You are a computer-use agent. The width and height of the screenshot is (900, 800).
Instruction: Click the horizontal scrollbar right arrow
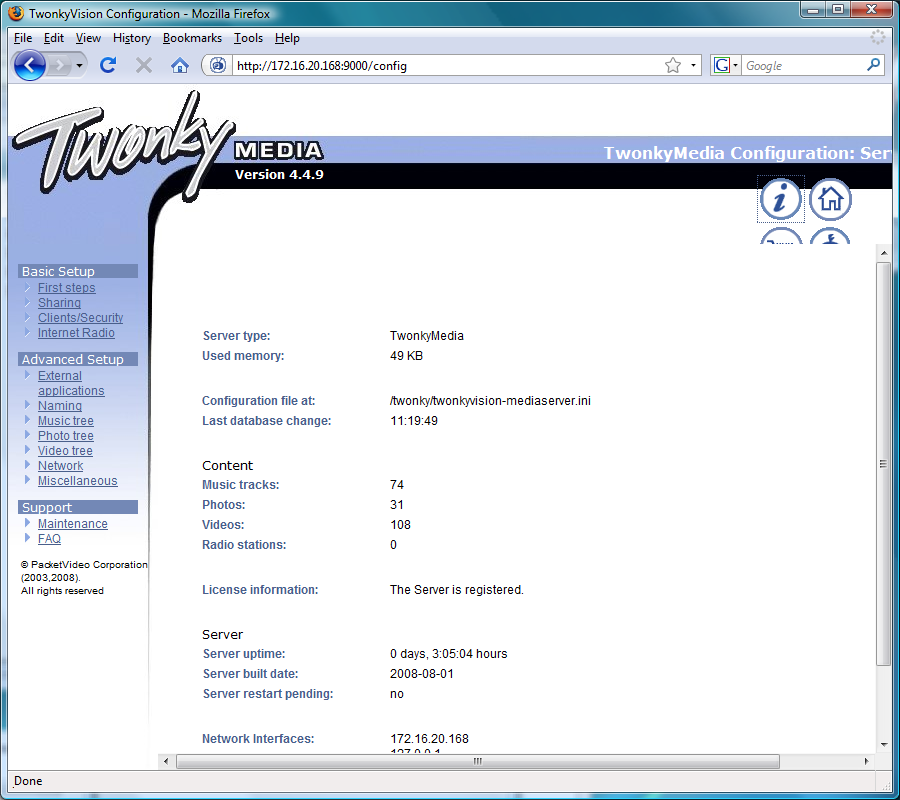tap(866, 761)
